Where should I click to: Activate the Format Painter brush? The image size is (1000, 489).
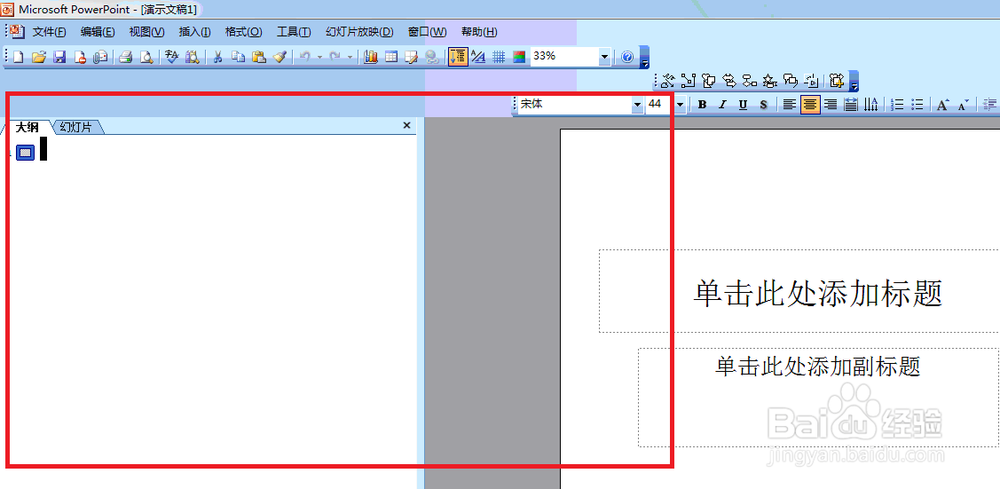tap(279, 57)
